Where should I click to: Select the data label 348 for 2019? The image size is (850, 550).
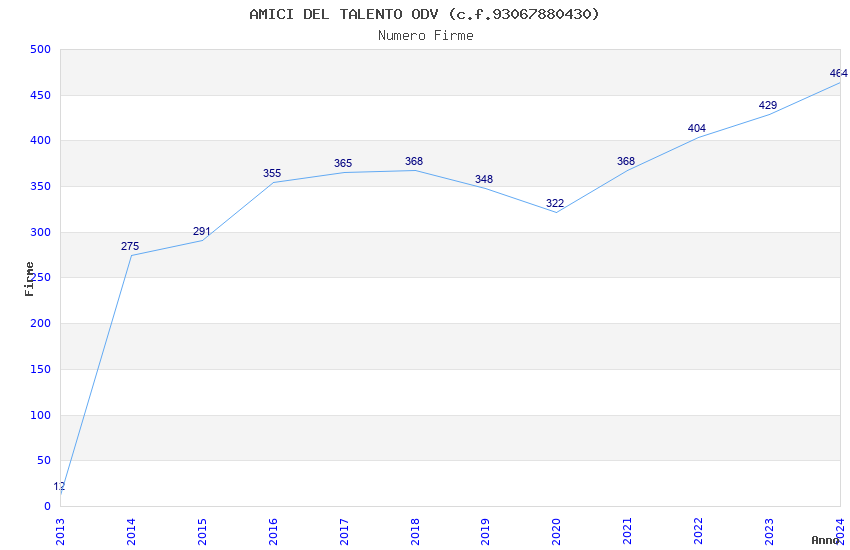[484, 179]
